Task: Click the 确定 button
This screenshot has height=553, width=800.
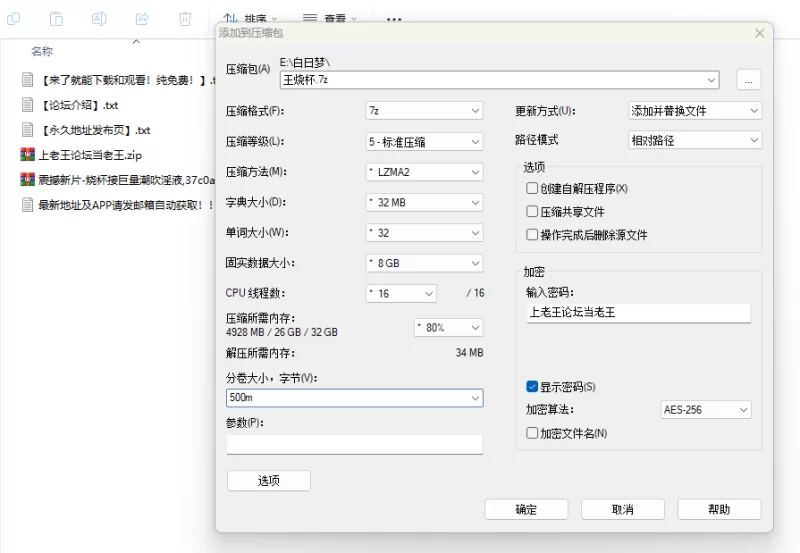Action: pos(526,509)
